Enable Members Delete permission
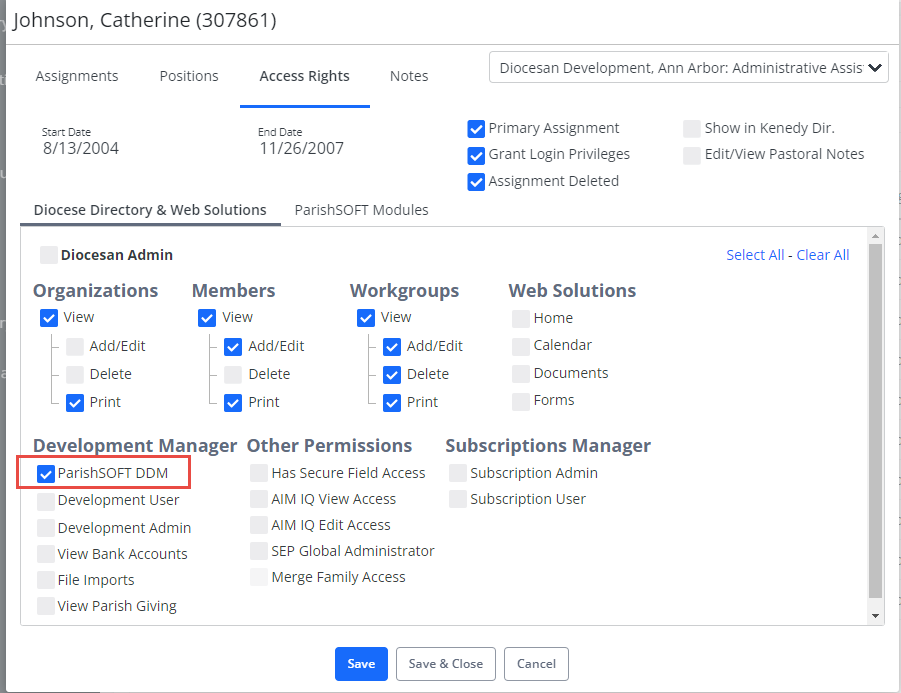The width and height of the screenshot is (901, 693). 233,375
